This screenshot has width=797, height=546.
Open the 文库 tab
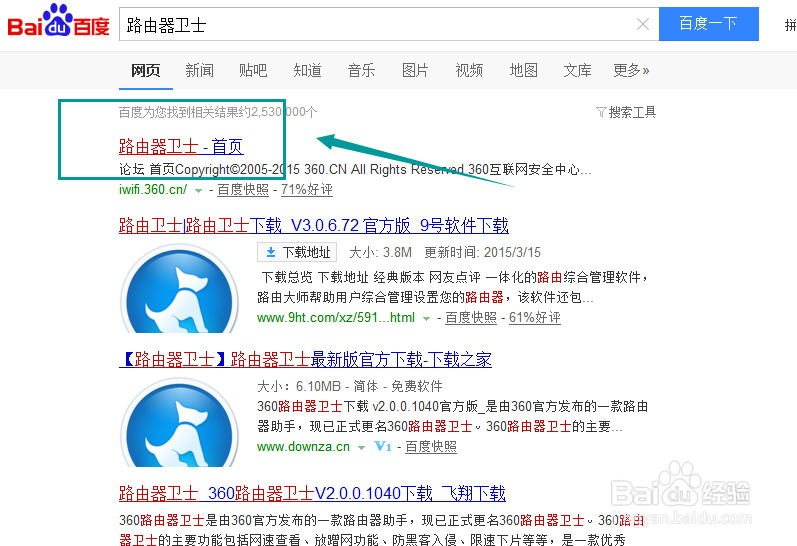pos(577,70)
